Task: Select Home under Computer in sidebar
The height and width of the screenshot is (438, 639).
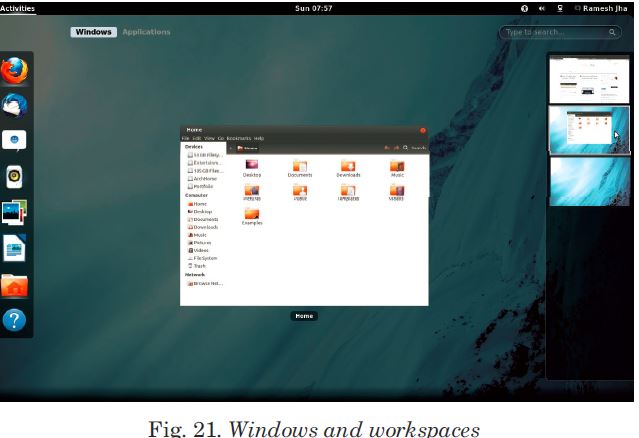Action: [x=197, y=204]
